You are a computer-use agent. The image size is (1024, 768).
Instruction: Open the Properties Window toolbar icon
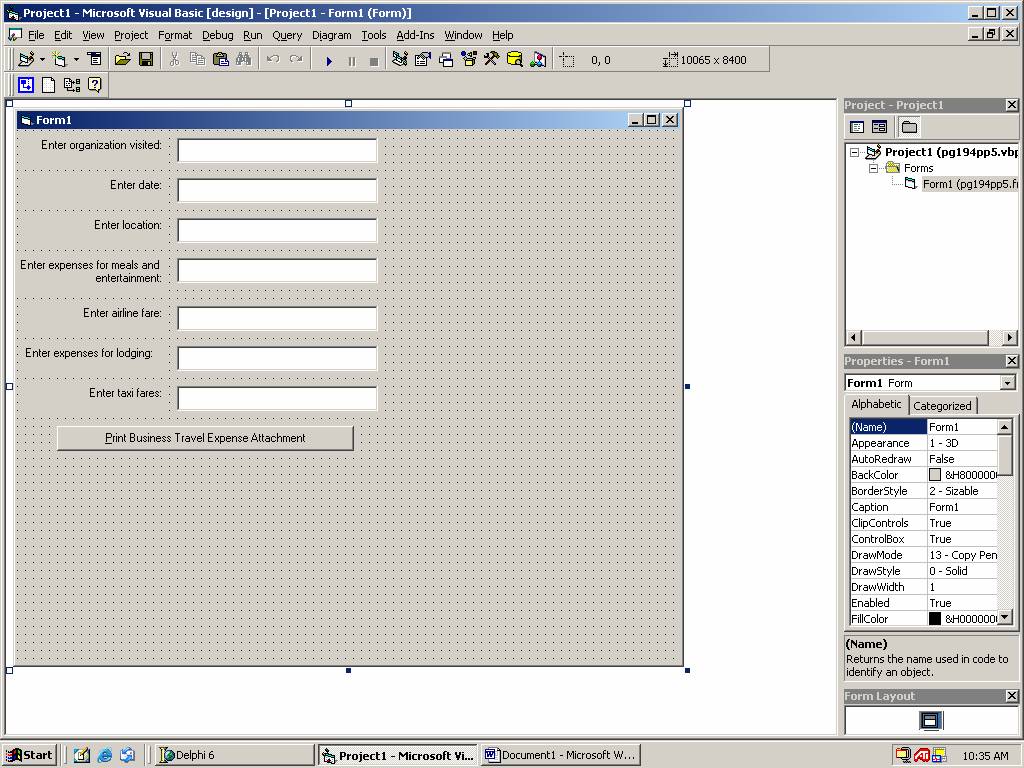click(423, 60)
